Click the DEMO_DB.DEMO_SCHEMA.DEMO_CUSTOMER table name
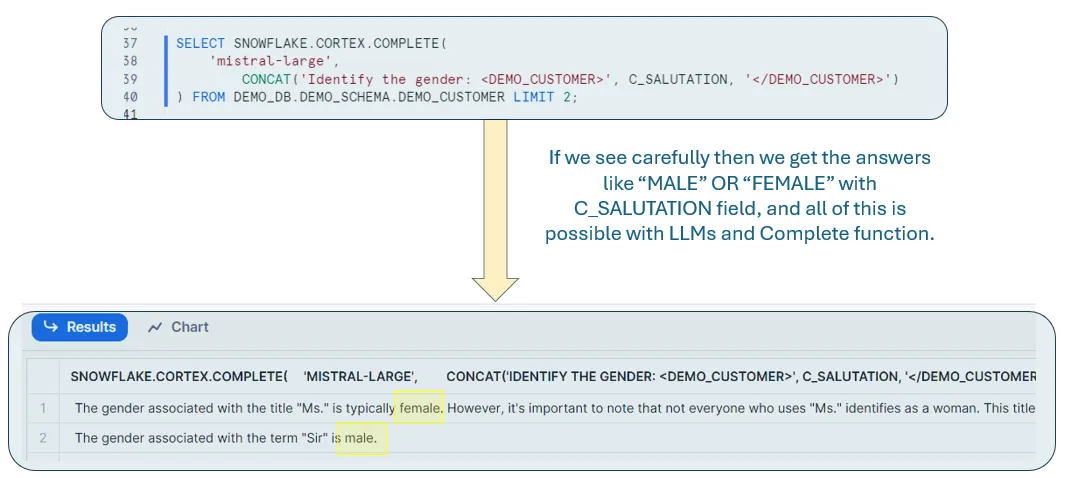 click(369, 97)
